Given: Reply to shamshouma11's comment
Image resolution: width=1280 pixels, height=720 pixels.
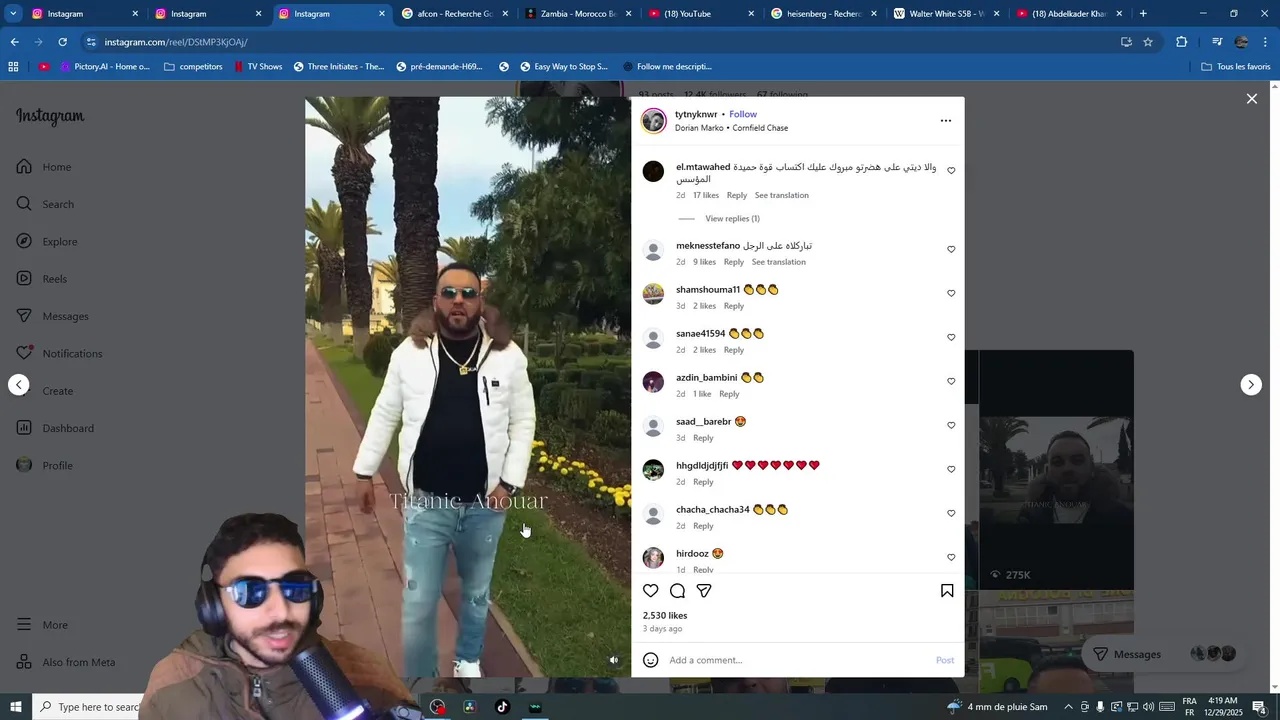Looking at the screenshot, I should click(734, 306).
